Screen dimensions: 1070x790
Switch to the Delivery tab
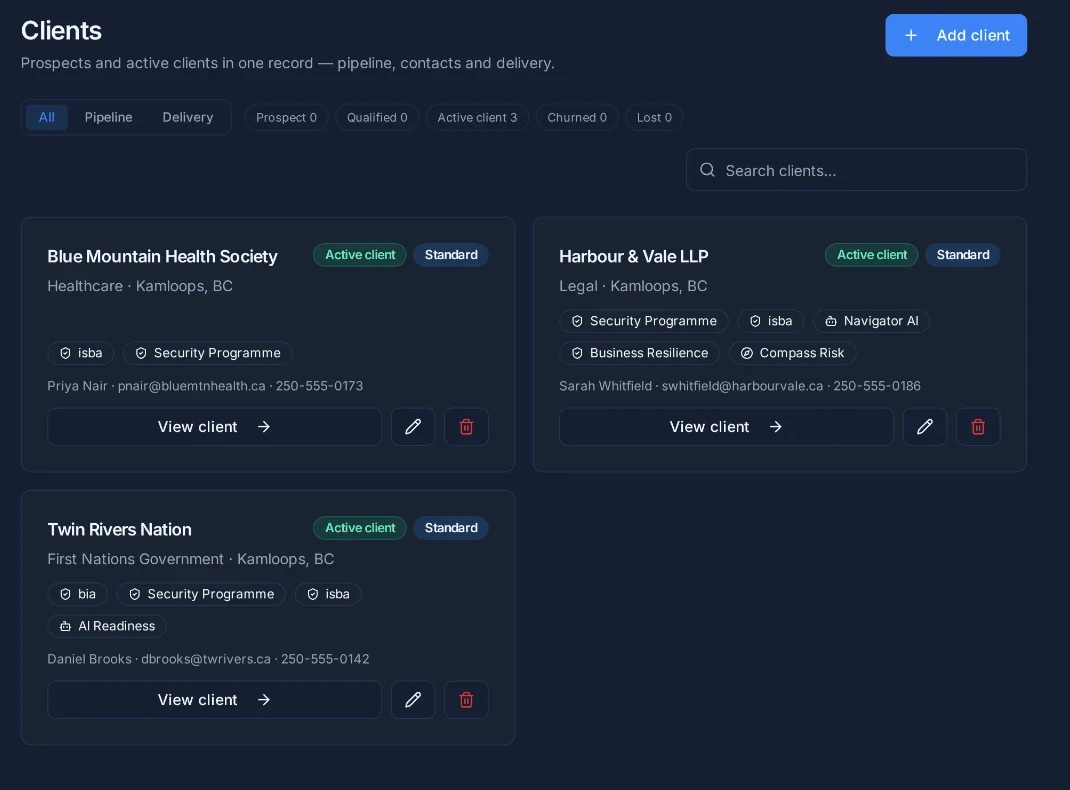tap(188, 117)
